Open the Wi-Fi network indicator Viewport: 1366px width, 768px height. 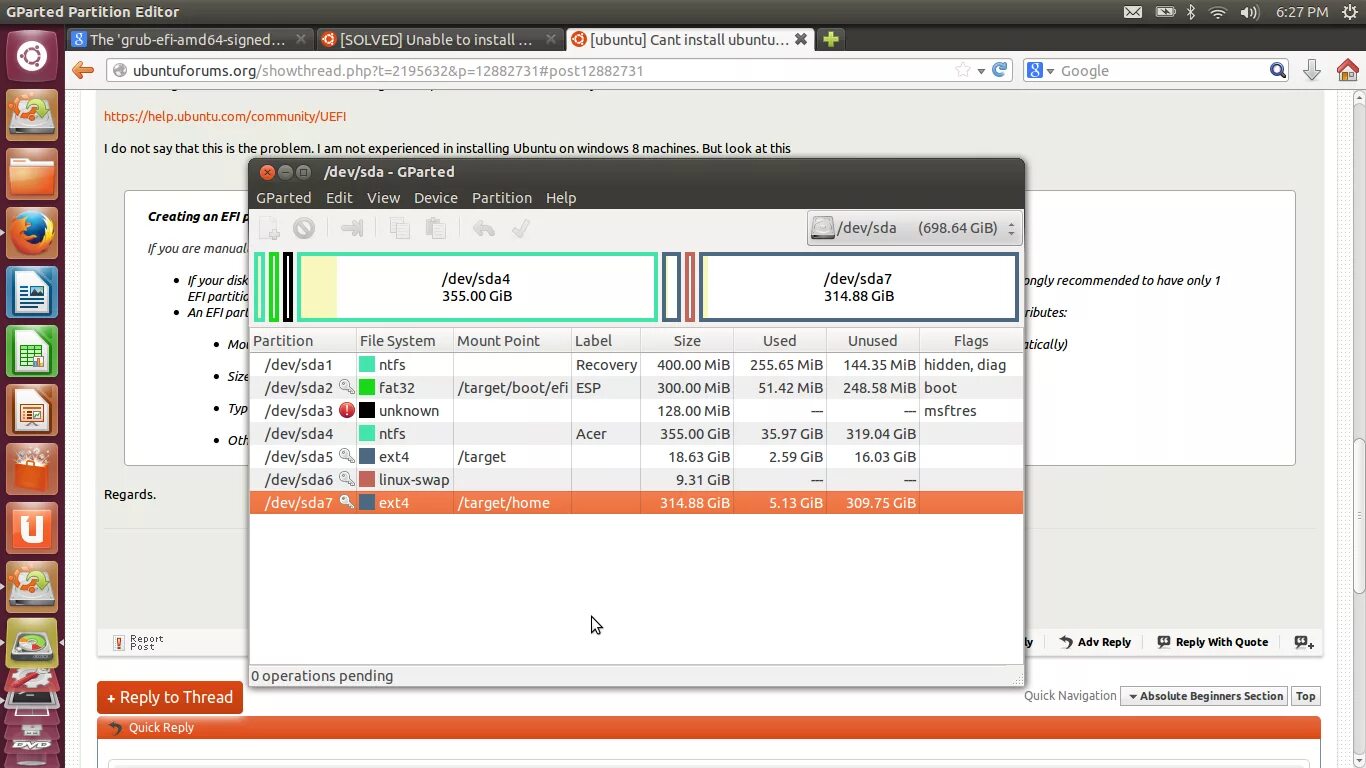tap(1217, 12)
